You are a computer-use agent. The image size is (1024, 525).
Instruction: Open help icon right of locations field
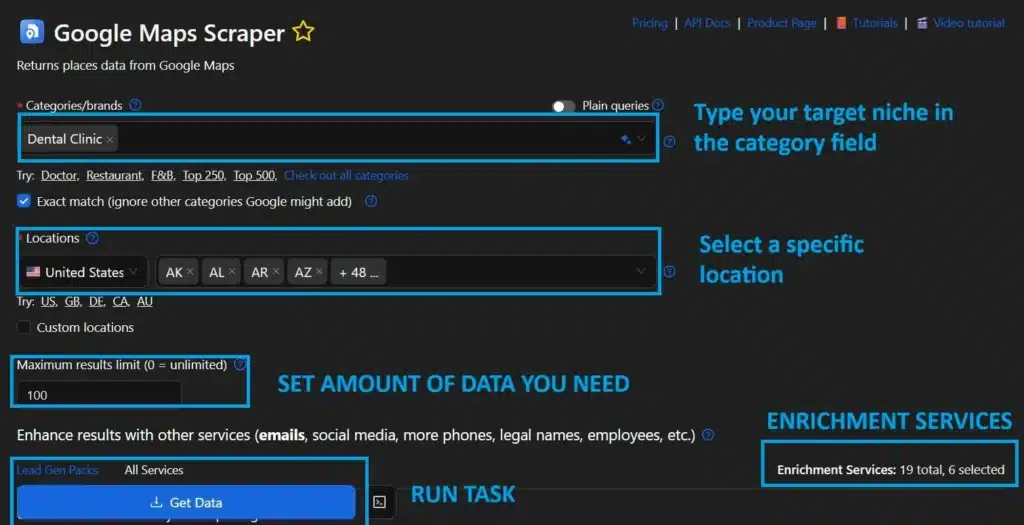[x=669, y=272]
